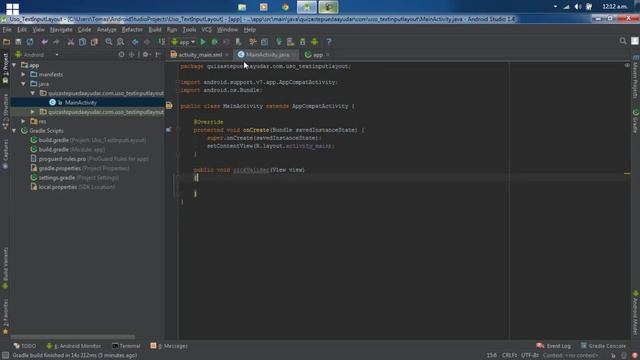Expand the res folder
Viewport: 640px width, 360px height.
(24, 122)
